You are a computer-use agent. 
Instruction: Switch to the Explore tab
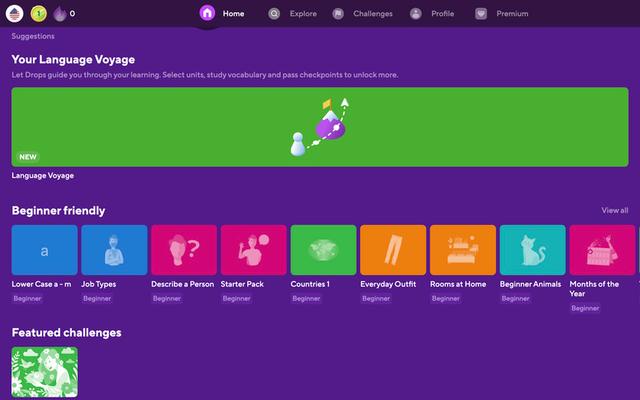[303, 13]
